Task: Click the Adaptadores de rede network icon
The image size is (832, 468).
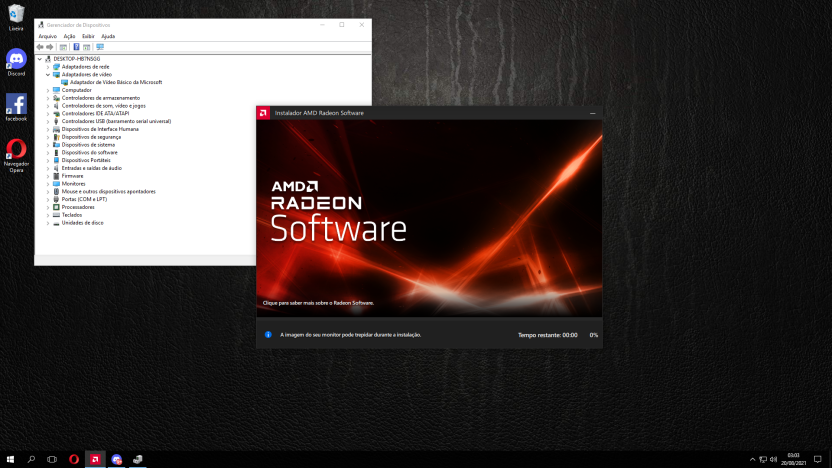Action: (56, 67)
